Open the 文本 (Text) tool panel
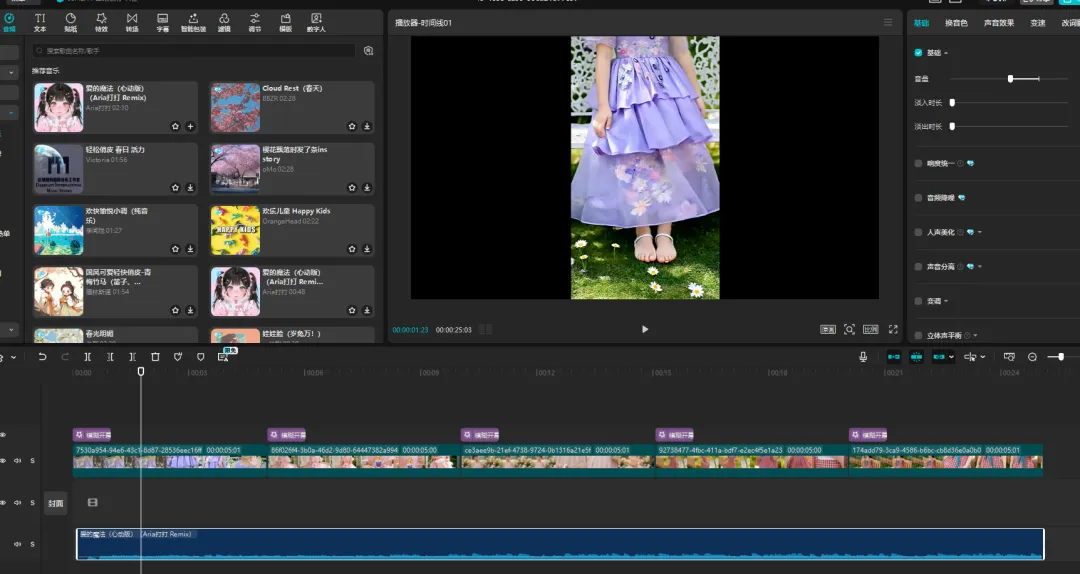Image resolution: width=1080 pixels, height=574 pixels. (x=40, y=21)
